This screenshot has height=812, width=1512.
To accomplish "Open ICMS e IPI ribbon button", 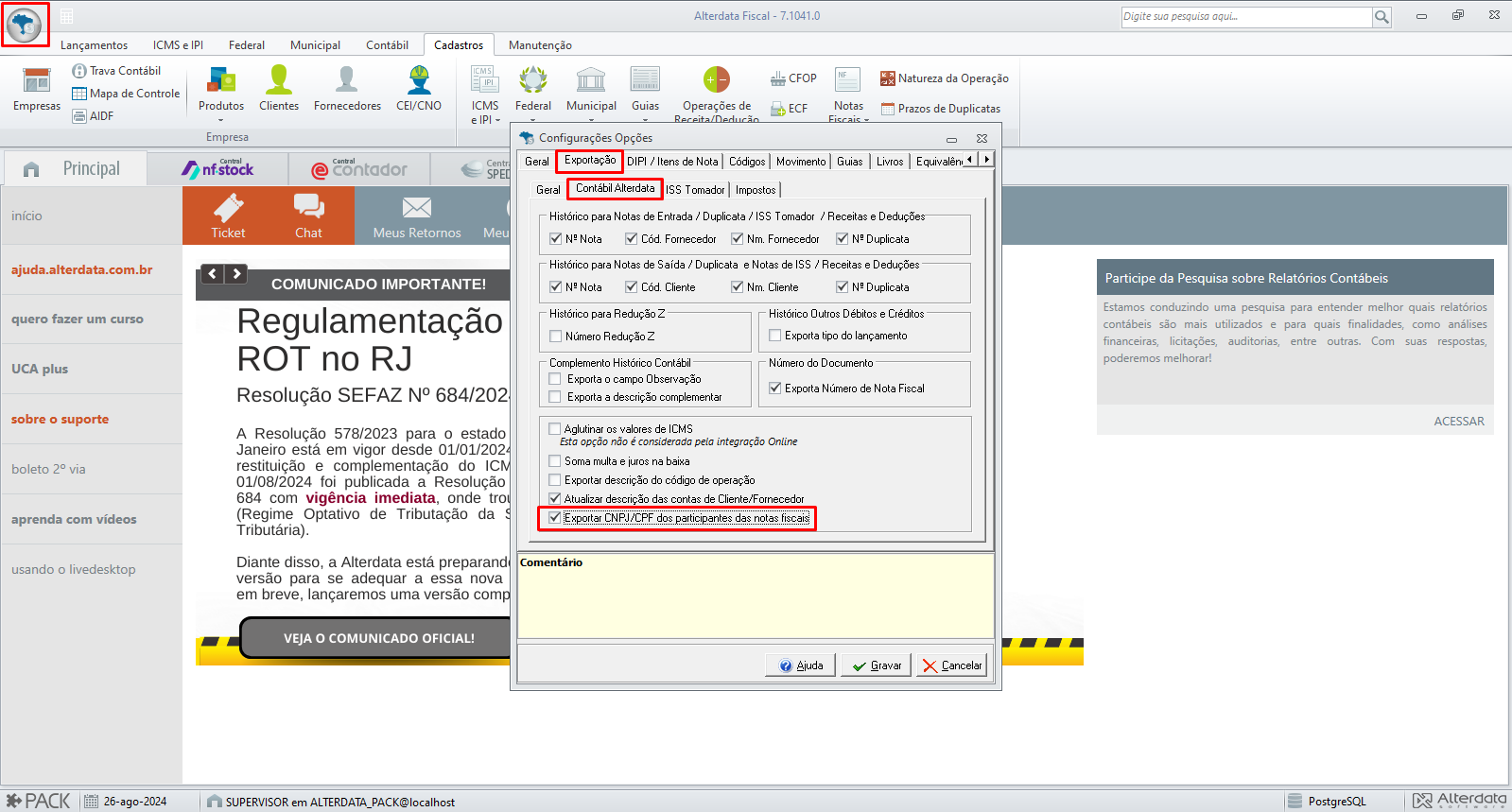I will tap(485, 95).
